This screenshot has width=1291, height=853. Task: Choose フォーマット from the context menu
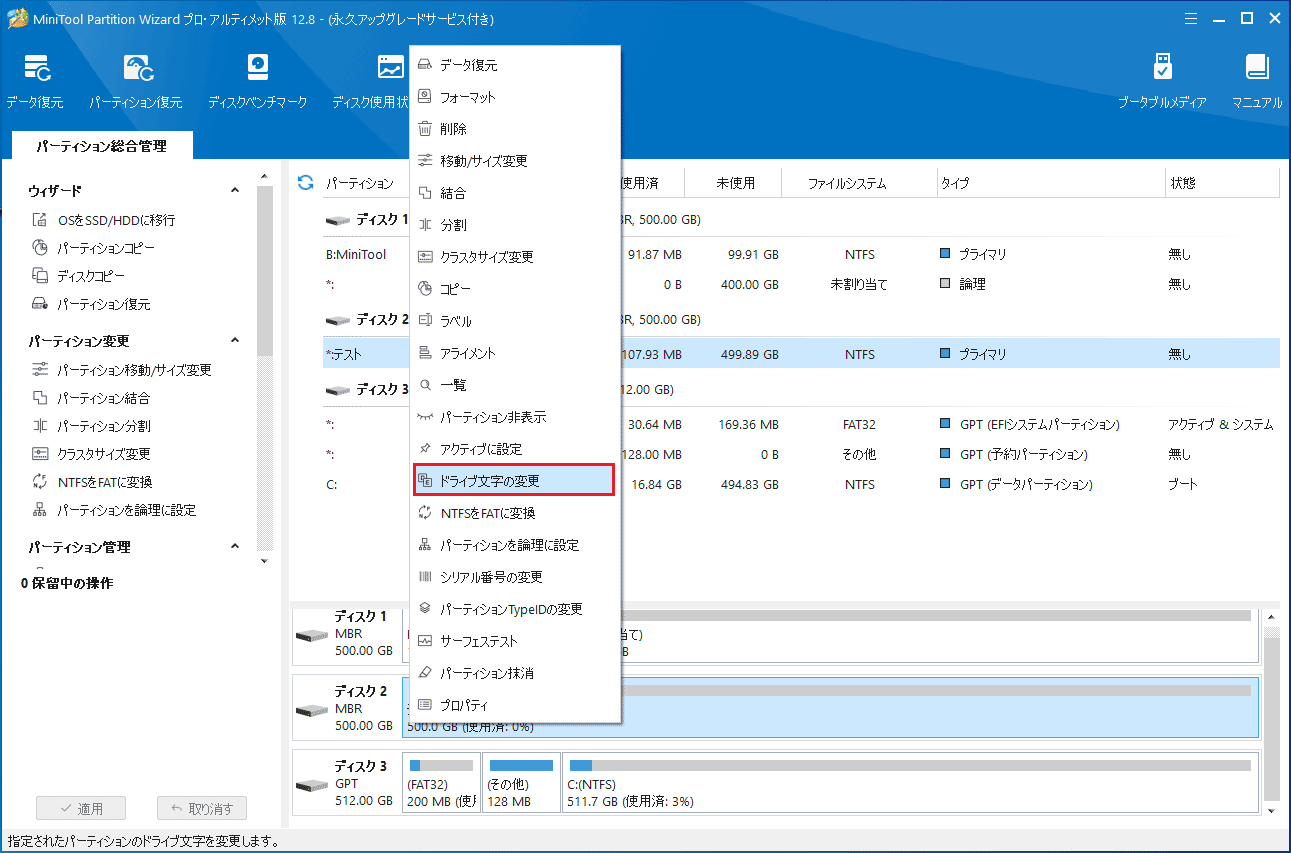pyautogui.click(x=467, y=97)
